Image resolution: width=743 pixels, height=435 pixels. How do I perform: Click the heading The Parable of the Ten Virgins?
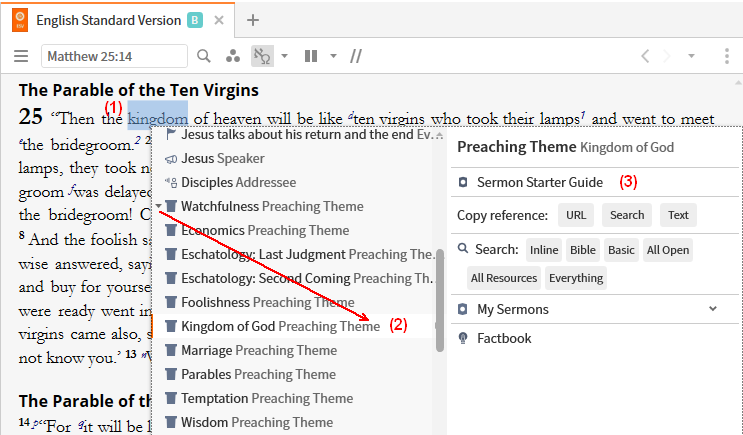139,90
